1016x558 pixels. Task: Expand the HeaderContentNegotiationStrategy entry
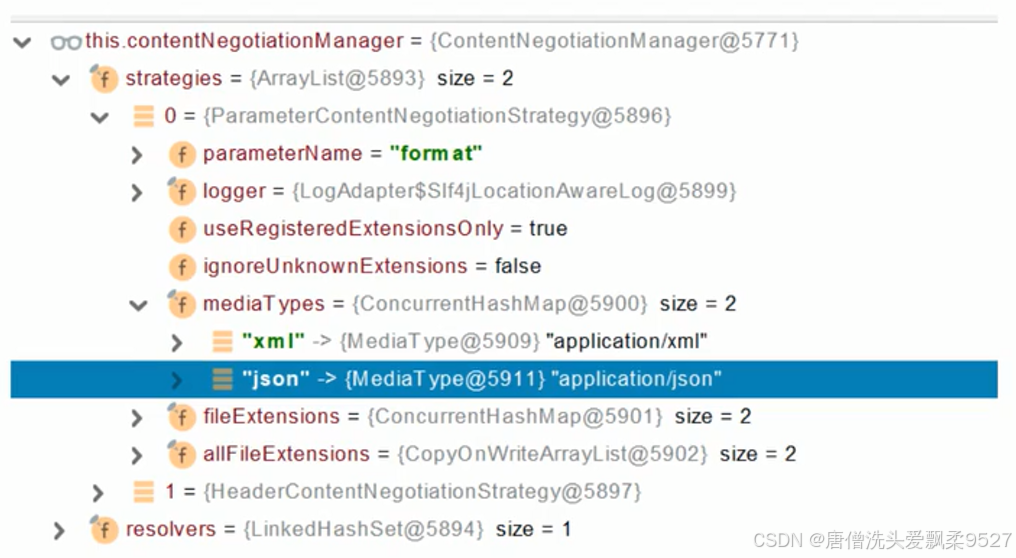[98, 493]
